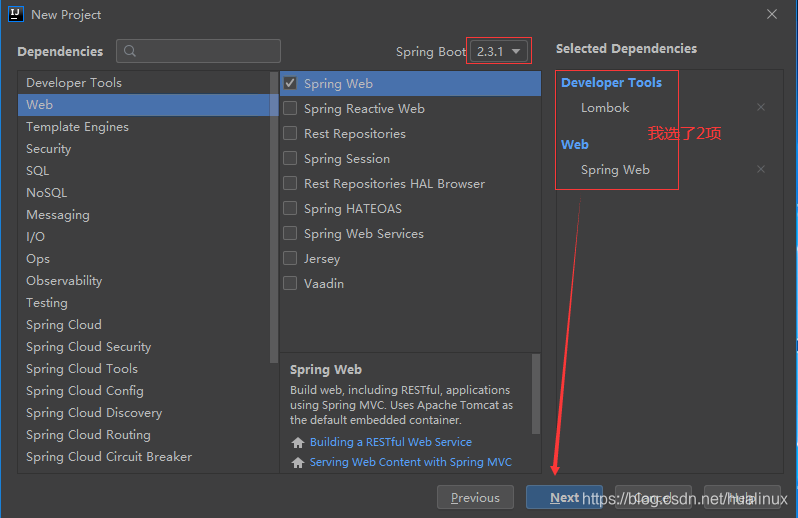This screenshot has height=518, width=798.
Task: Enable Spring Reactive Web checkbox
Action: (290, 108)
